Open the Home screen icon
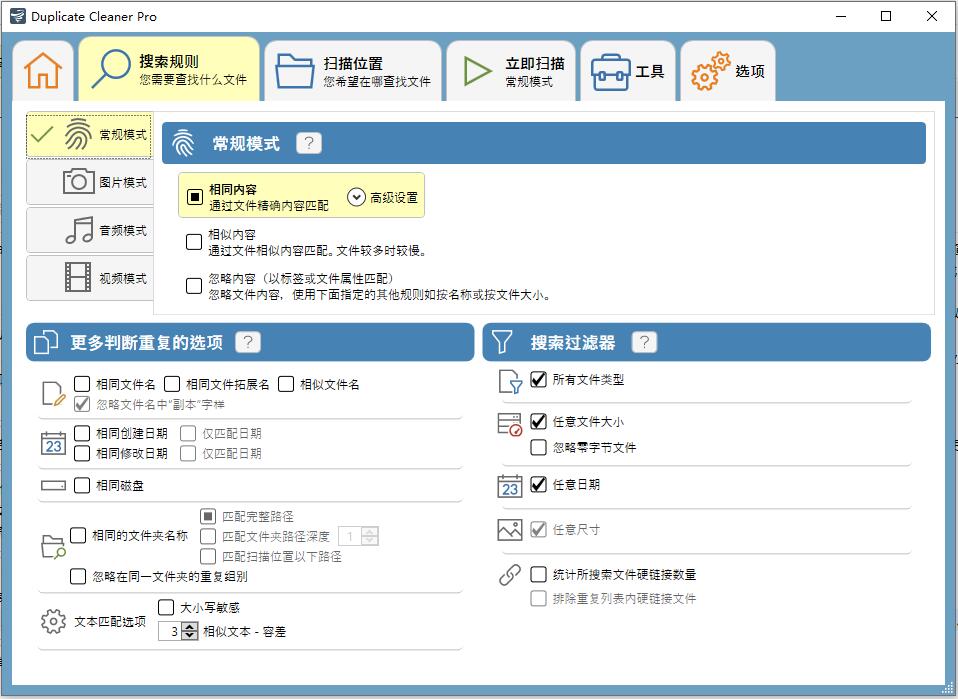958x699 pixels. point(42,69)
